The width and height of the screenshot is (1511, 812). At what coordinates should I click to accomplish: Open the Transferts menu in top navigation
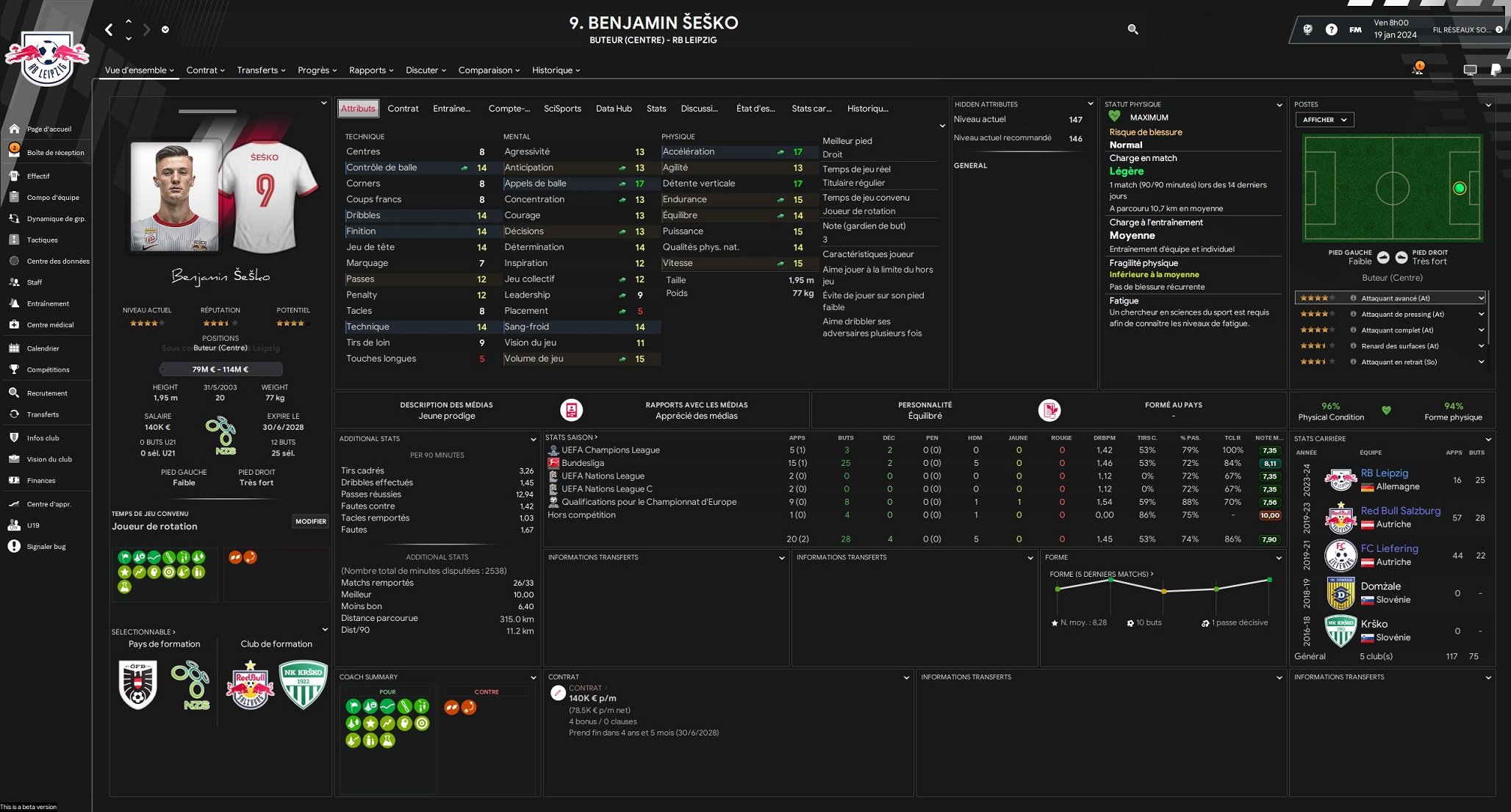click(x=261, y=70)
